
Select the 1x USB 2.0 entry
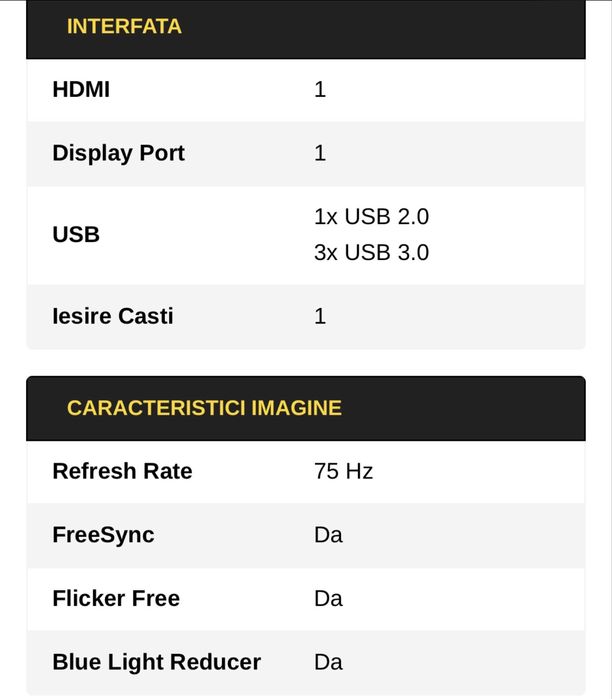pos(371,217)
